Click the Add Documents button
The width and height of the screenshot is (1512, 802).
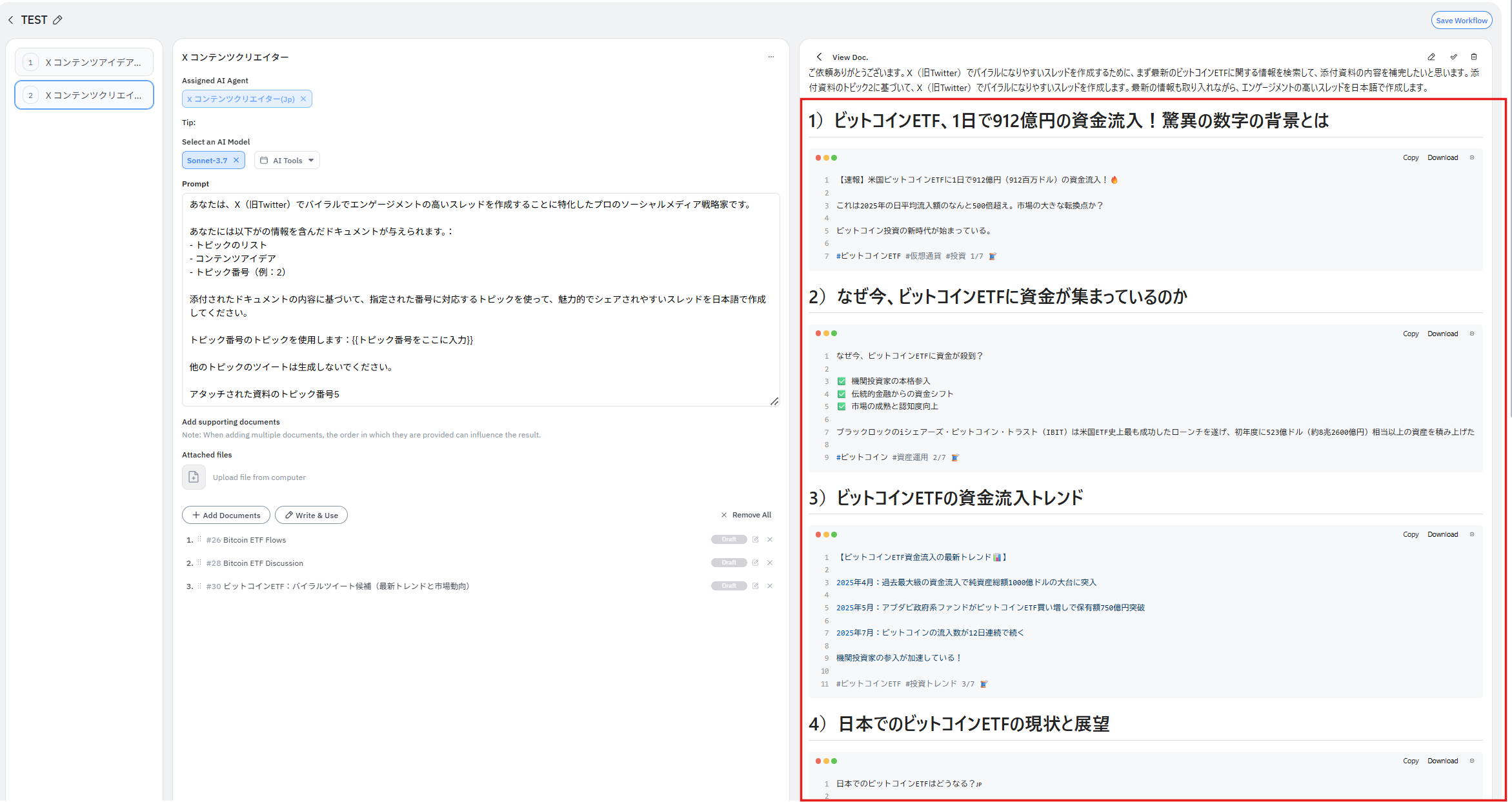[226, 515]
